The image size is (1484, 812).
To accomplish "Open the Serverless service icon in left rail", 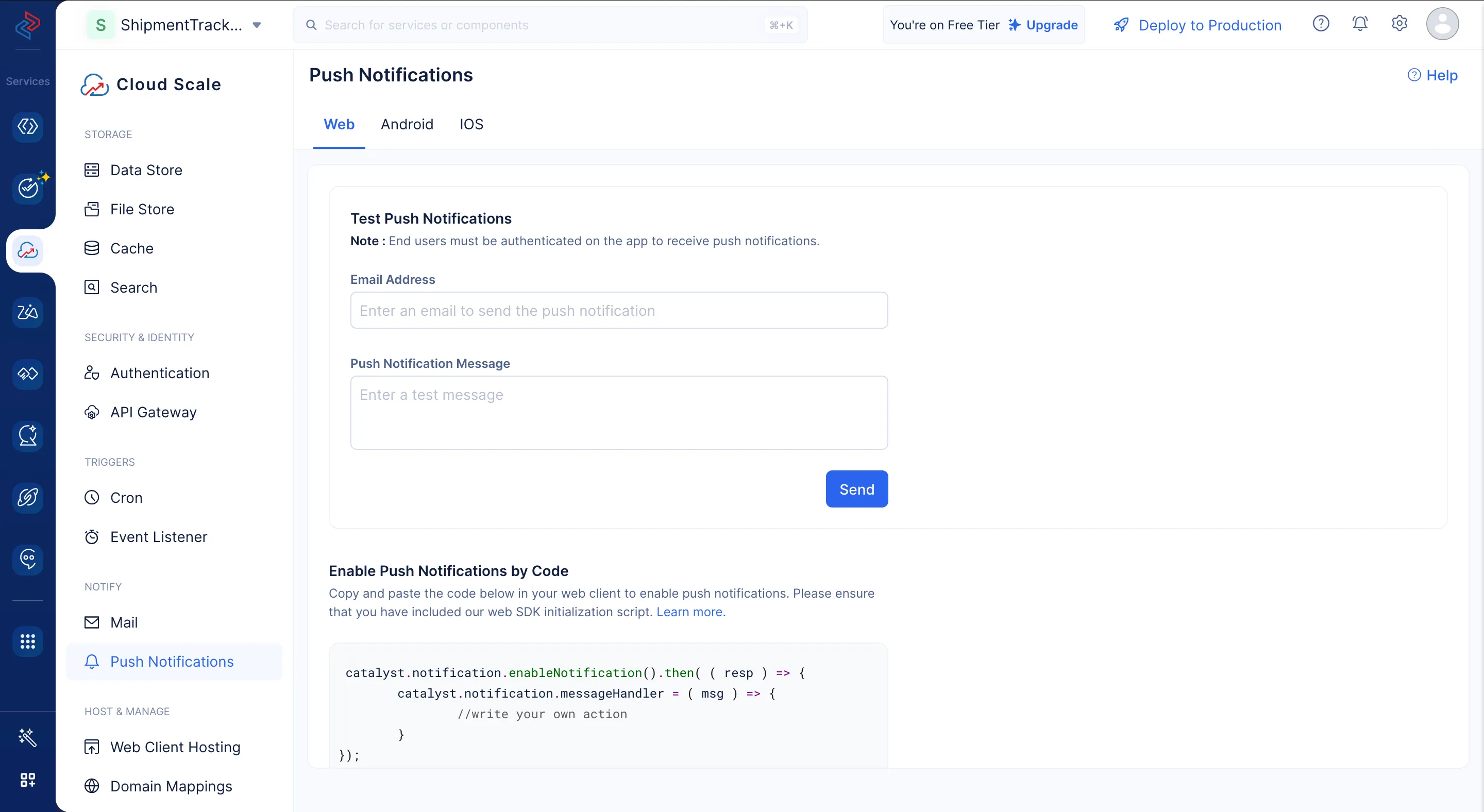I will coord(28,127).
